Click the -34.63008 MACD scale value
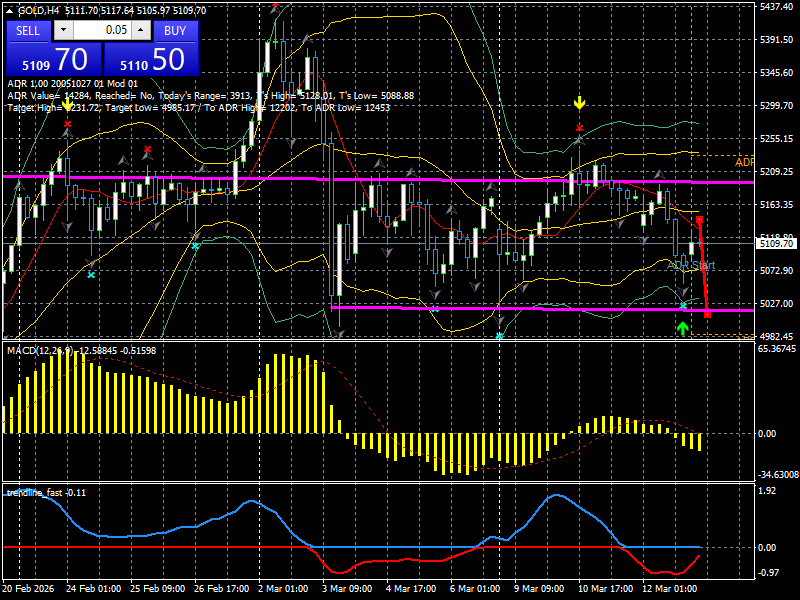Image resolution: width=800 pixels, height=600 pixels. coord(778,475)
